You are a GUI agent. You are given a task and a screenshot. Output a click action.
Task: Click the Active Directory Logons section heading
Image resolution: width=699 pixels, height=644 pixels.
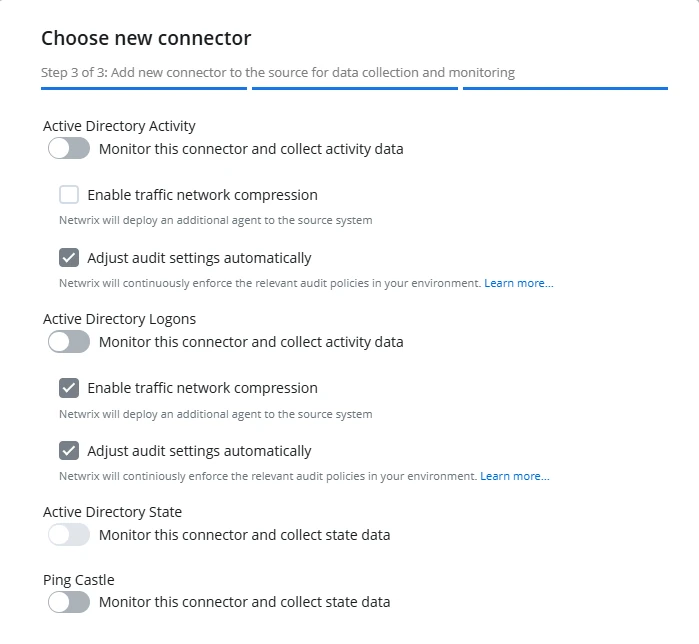119,319
